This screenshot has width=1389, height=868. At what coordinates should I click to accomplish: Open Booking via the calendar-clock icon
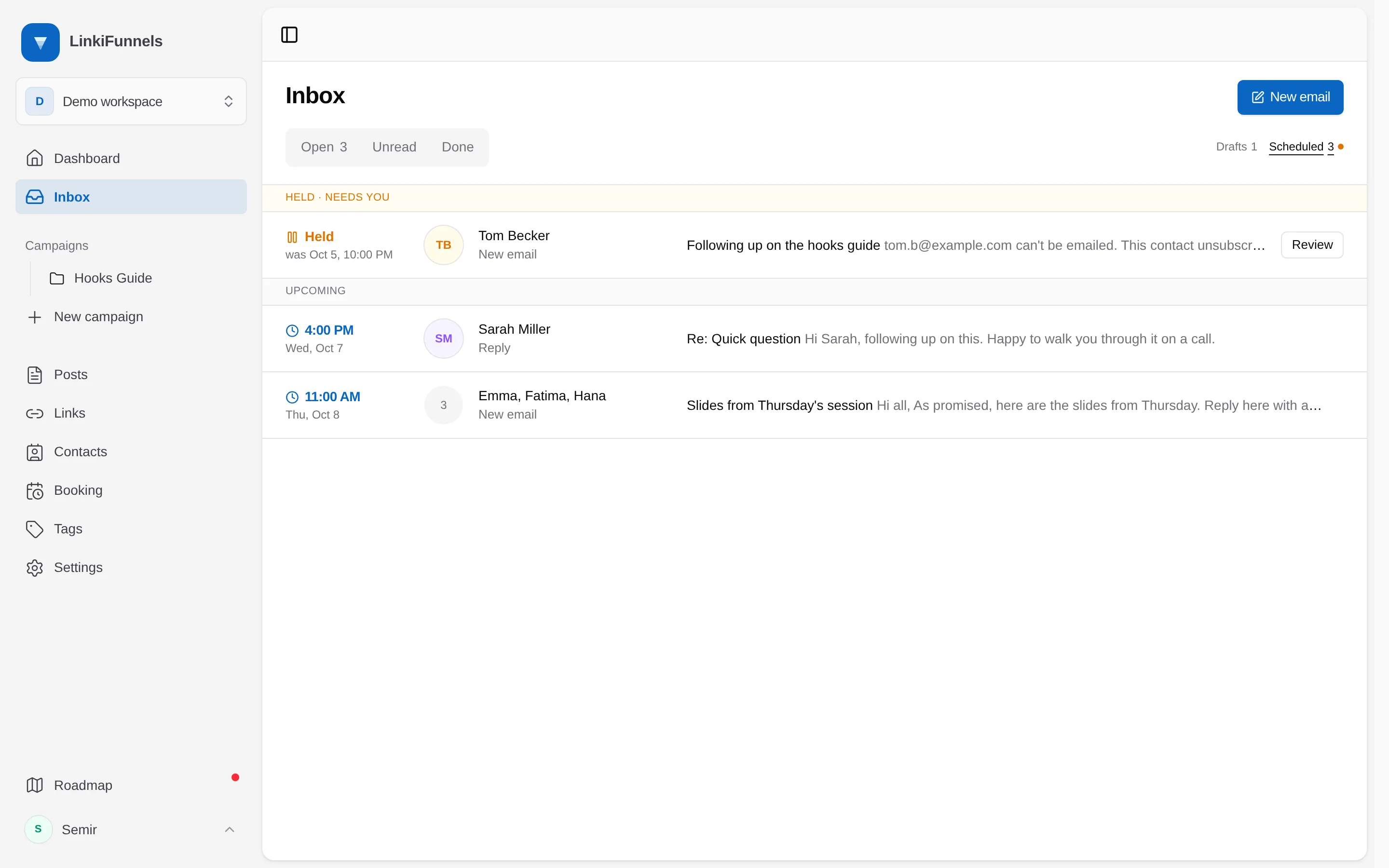(x=34, y=491)
